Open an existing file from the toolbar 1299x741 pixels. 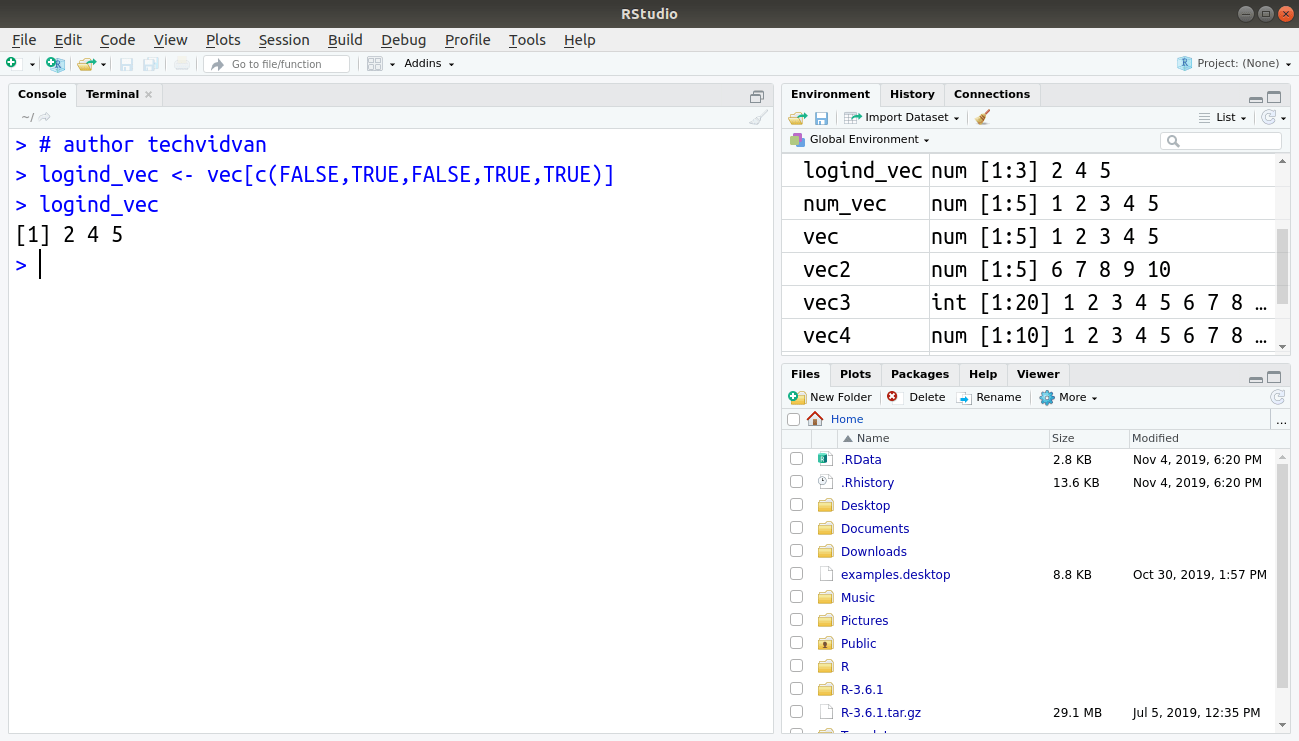[x=85, y=62]
